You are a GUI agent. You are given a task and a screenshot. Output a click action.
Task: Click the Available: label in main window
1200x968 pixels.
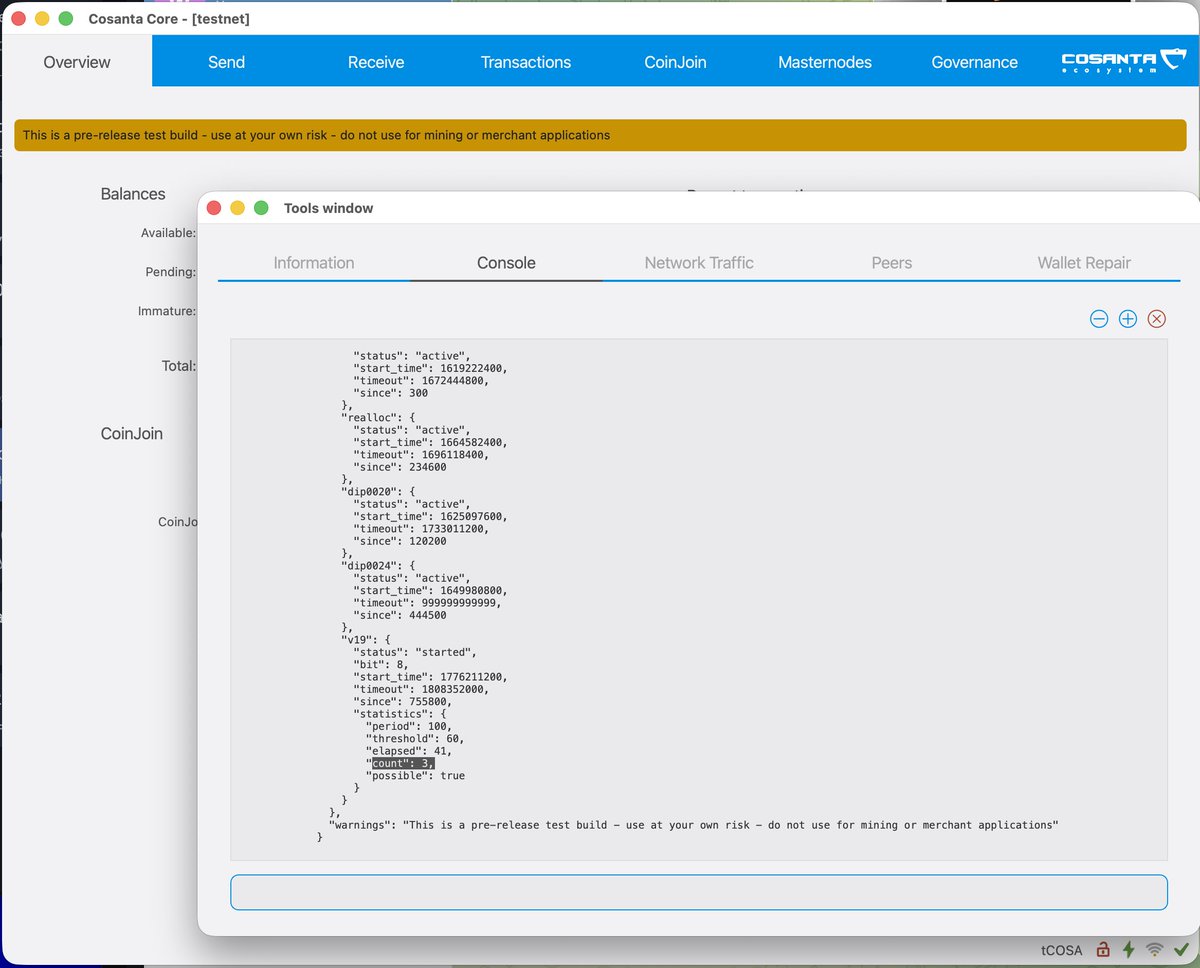(168, 233)
